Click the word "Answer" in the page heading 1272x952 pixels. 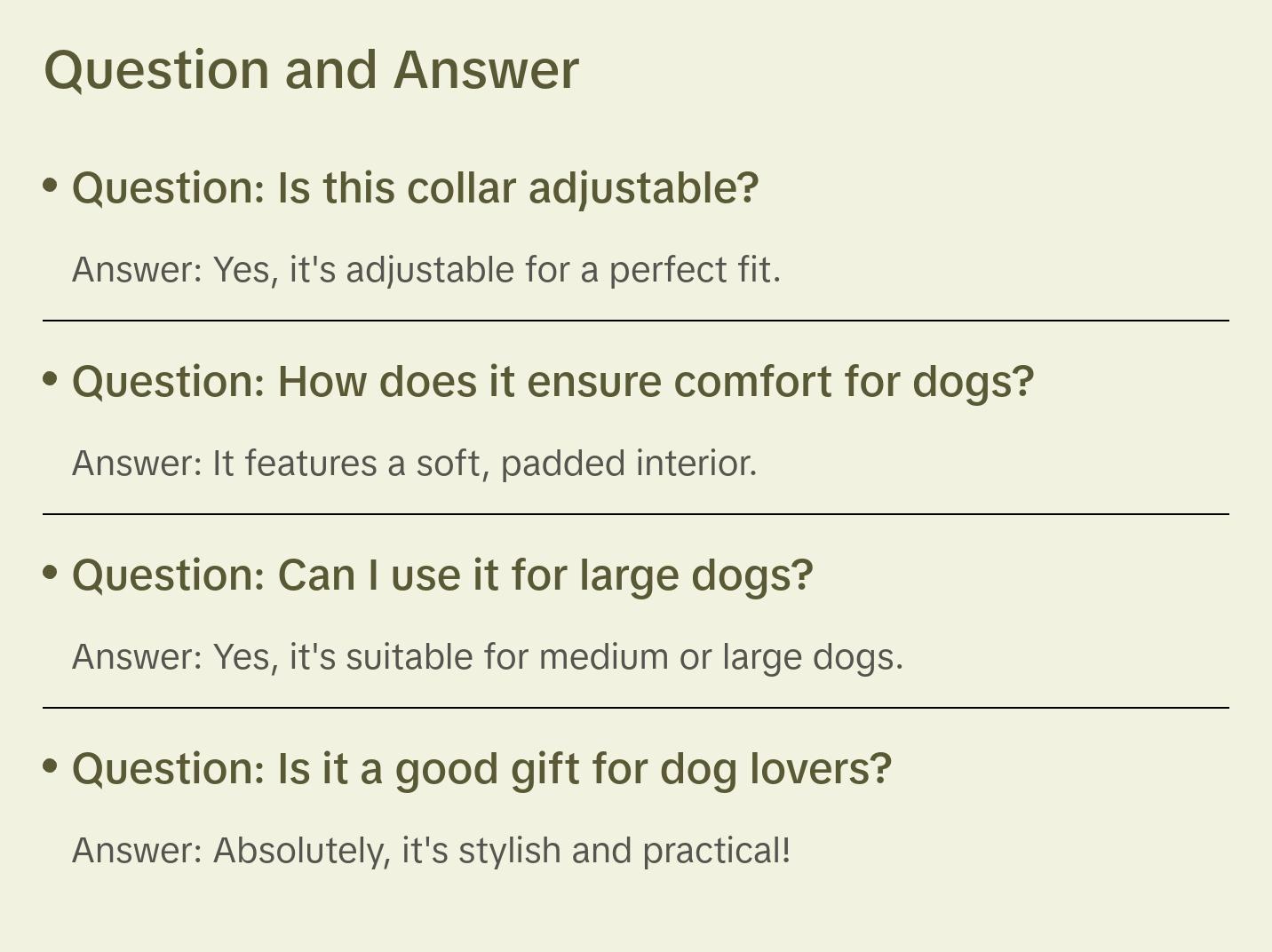(486, 69)
